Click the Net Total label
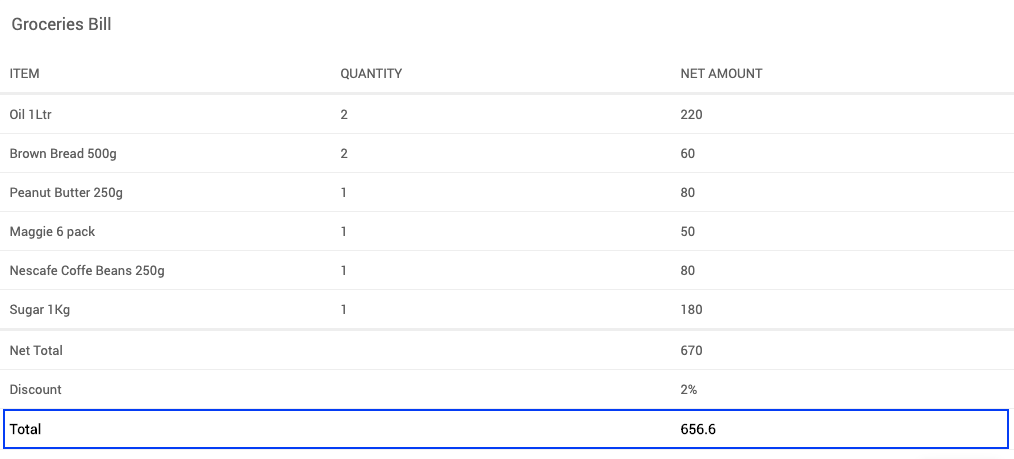 pos(36,351)
